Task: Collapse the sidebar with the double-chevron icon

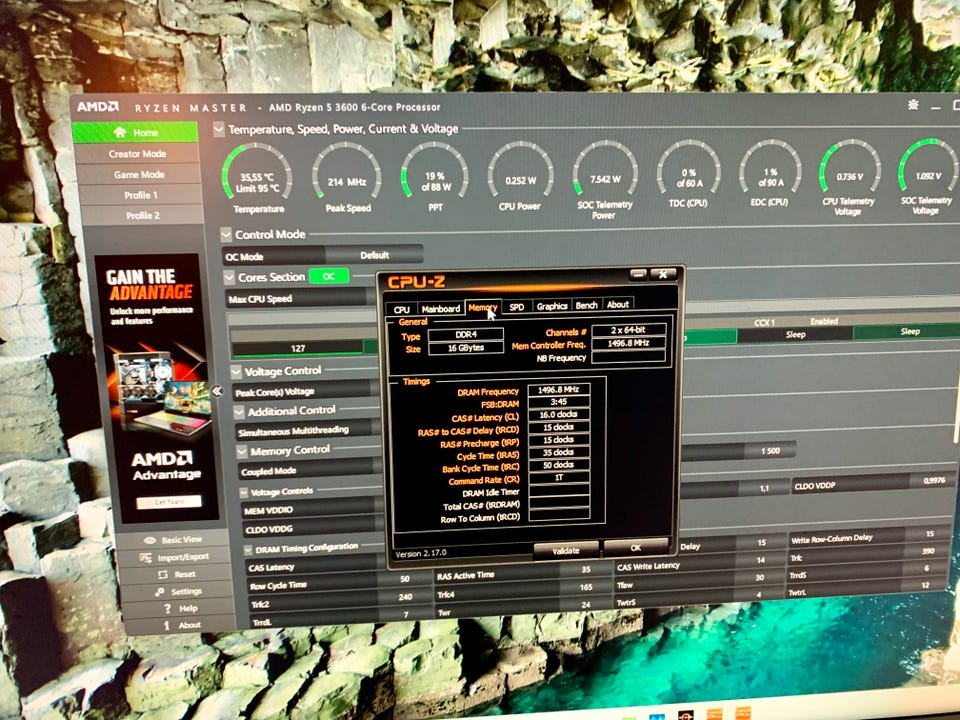Action: pos(217,391)
